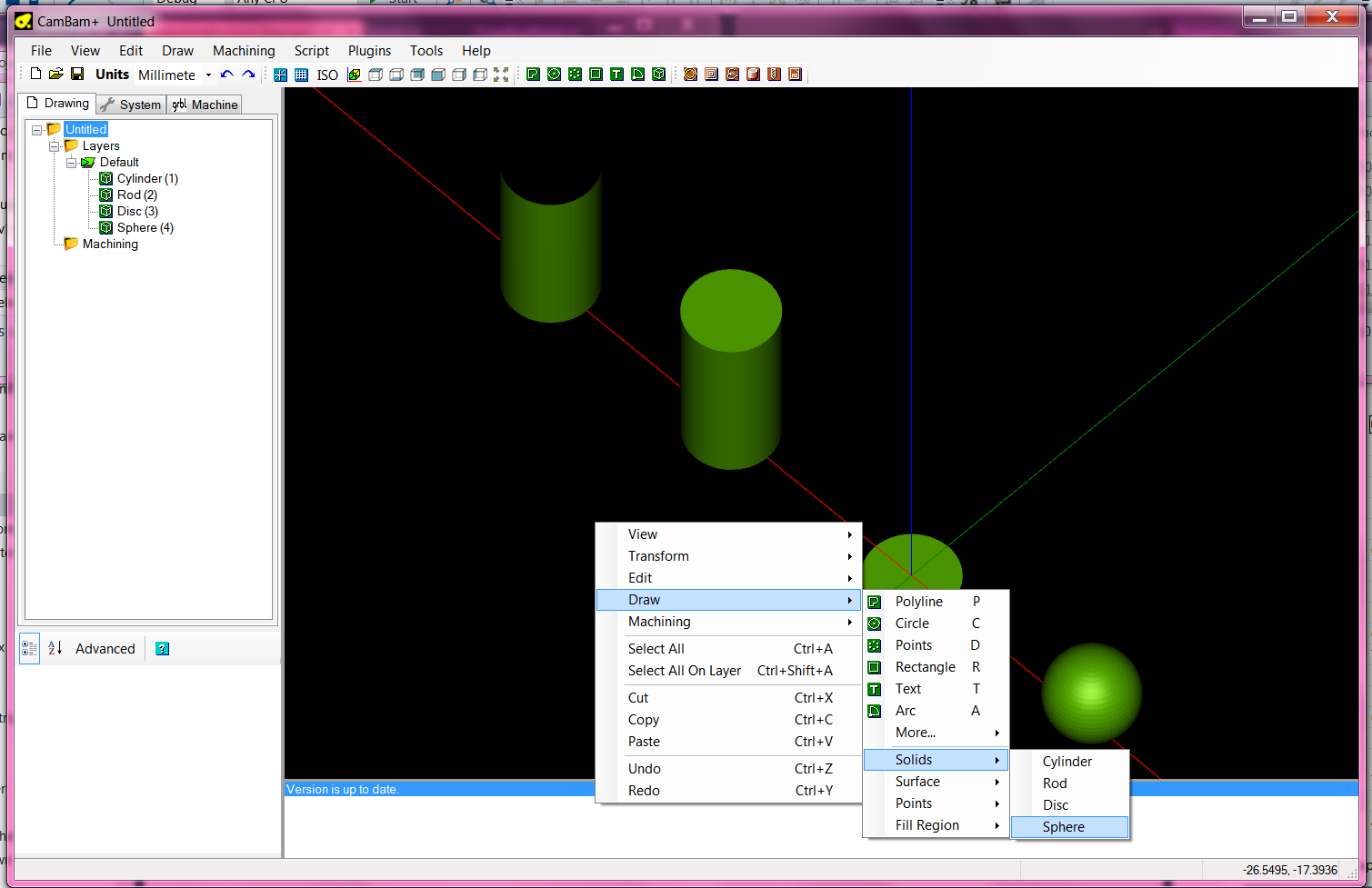Select the Drawing tab

tap(57, 103)
